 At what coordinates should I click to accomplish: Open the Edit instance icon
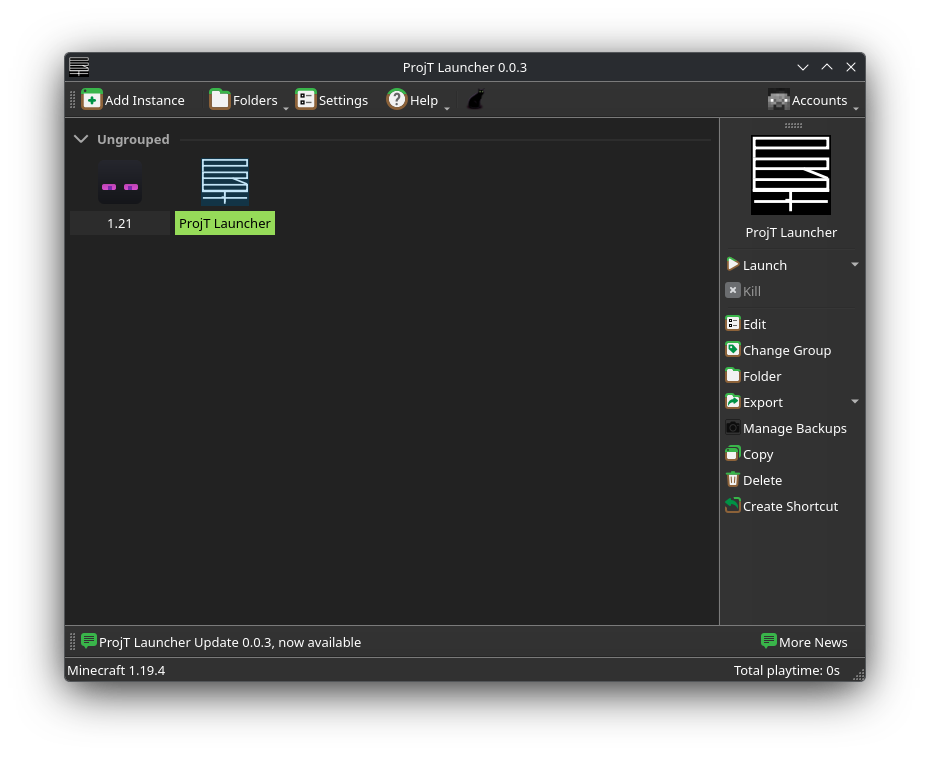click(733, 323)
